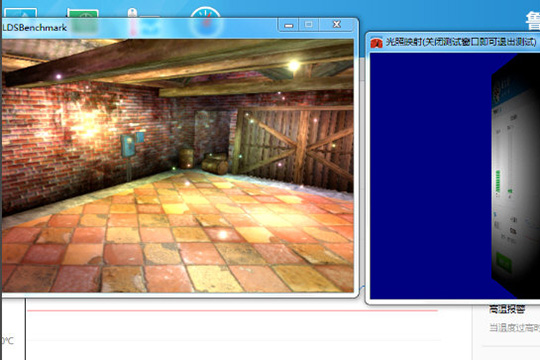Screen dimensions: 540x360
Task: Click the LDSBenchmark title bar text
Action: click(34, 28)
